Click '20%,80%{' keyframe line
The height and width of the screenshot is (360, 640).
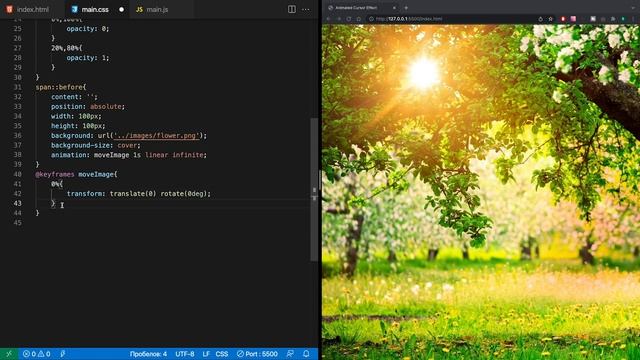pyautogui.click(x=67, y=48)
